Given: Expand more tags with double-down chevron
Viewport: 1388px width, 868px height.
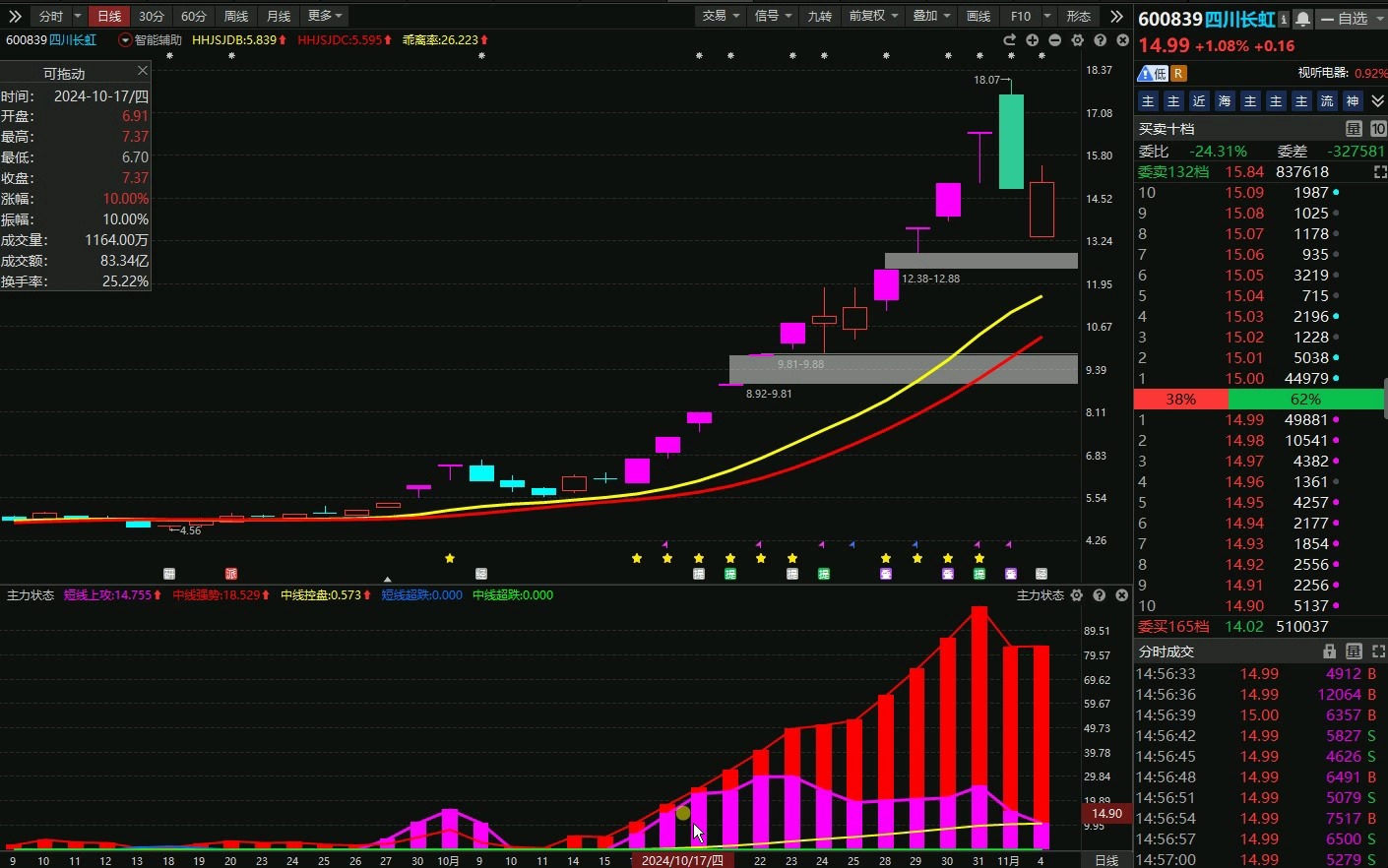Looking at the screenshot, I should tap(1377, 101).
